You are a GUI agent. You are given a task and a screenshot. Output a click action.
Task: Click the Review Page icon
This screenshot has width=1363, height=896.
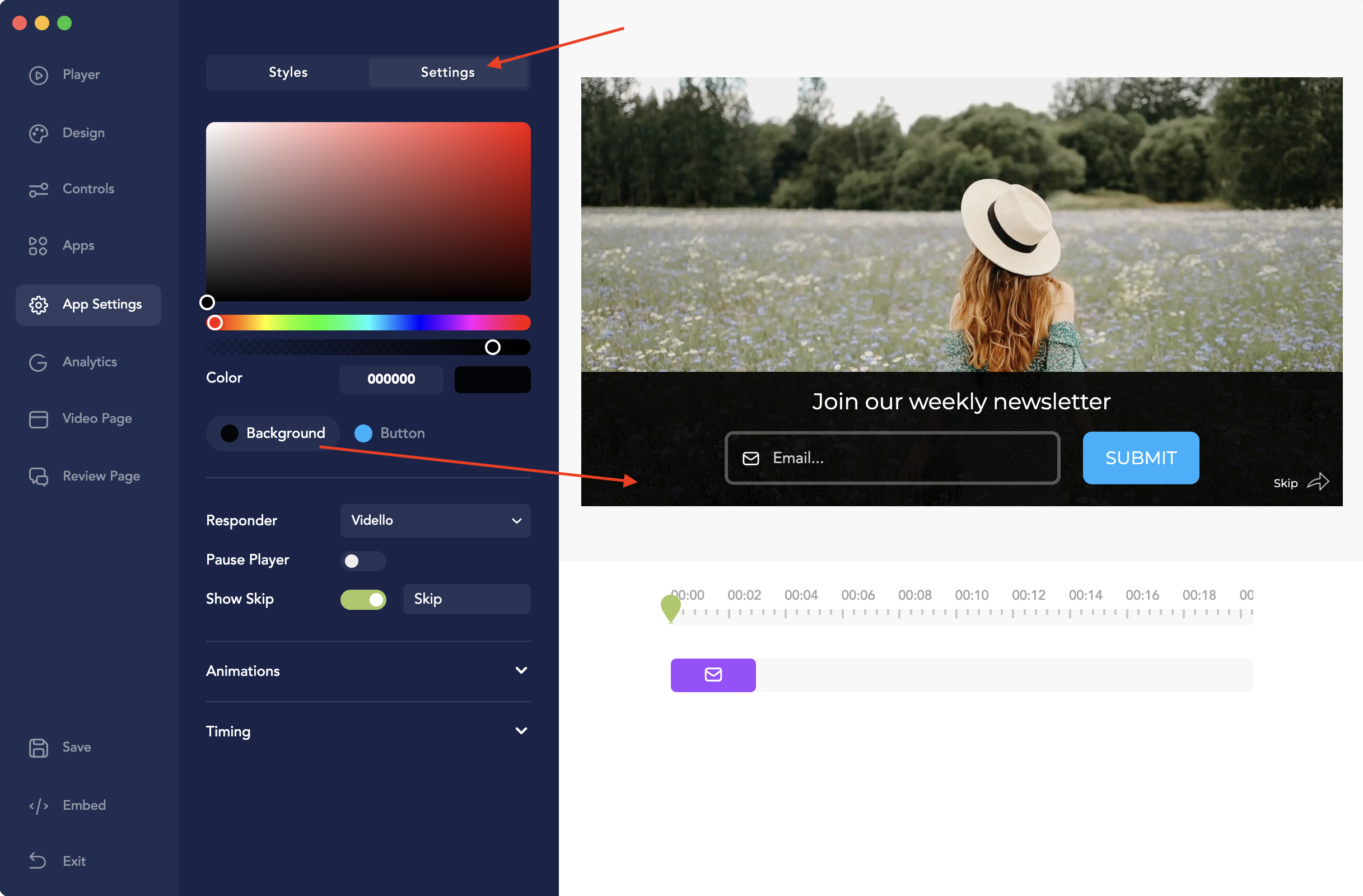[39, 477]
